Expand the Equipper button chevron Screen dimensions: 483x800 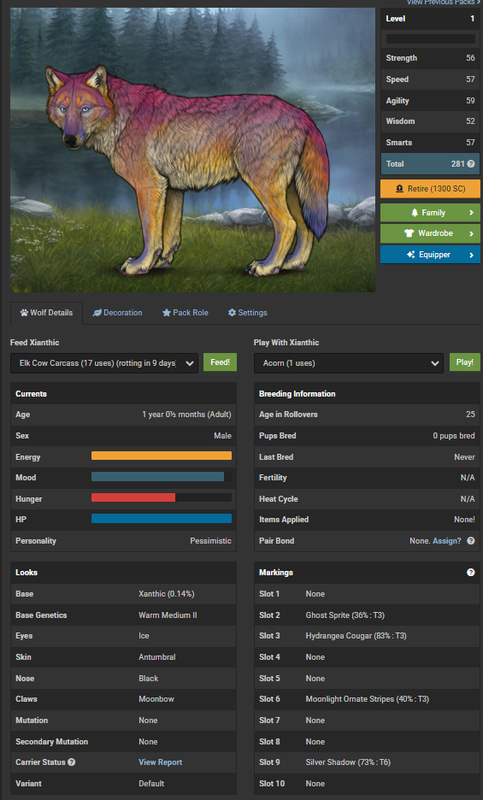click(471, 255)
